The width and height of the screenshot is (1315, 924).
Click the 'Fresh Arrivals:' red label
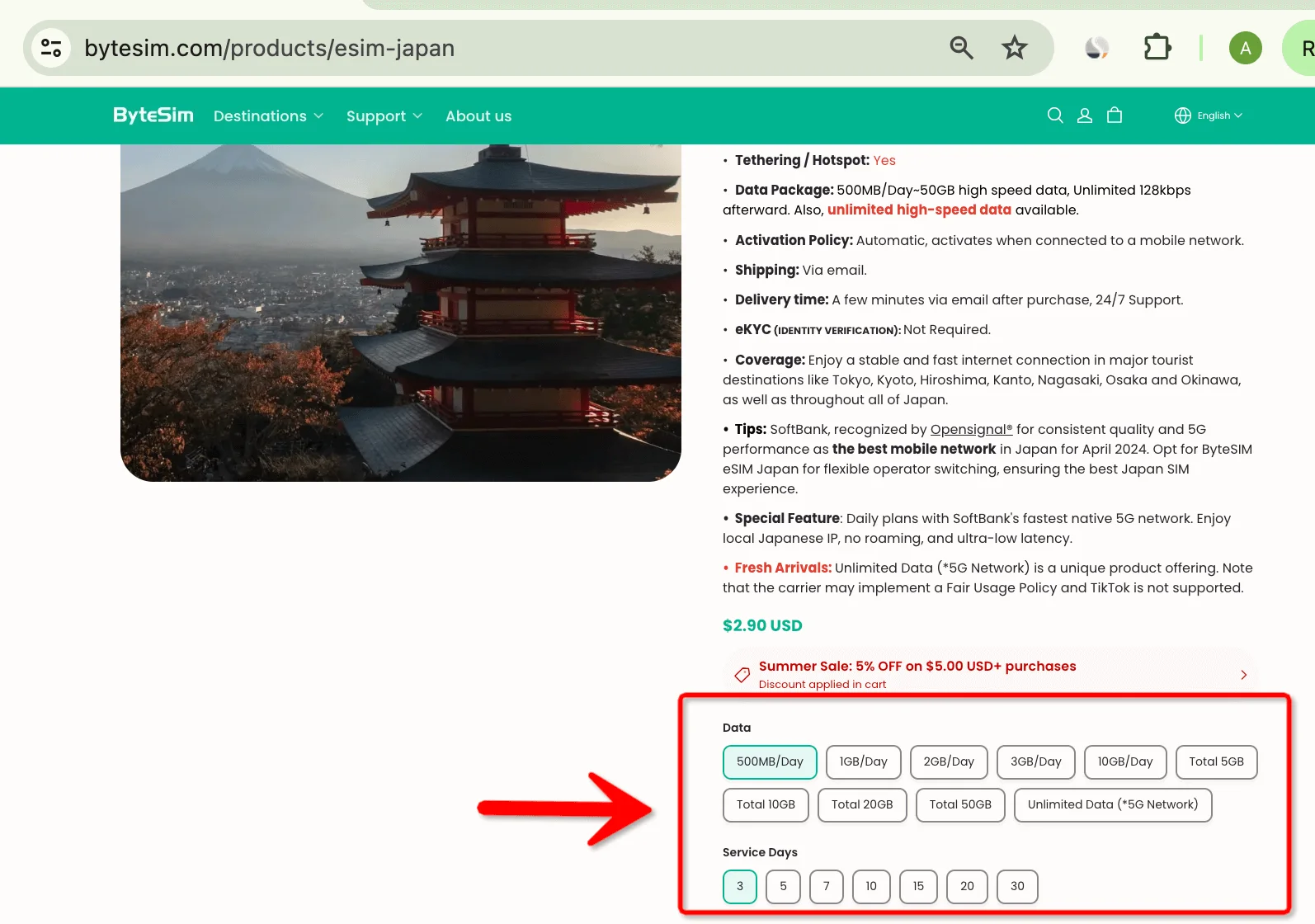coord(783,568)
